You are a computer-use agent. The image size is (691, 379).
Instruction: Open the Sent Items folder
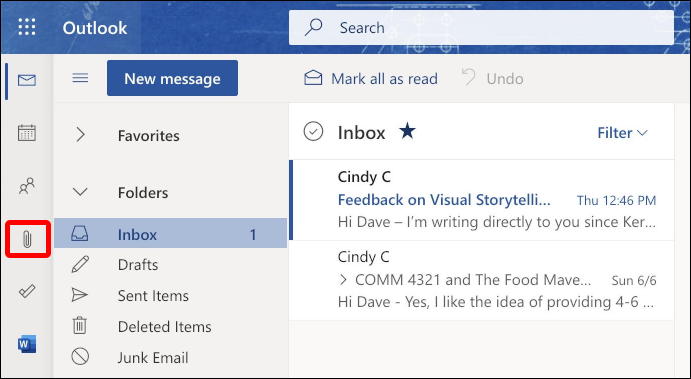(171, 296)
